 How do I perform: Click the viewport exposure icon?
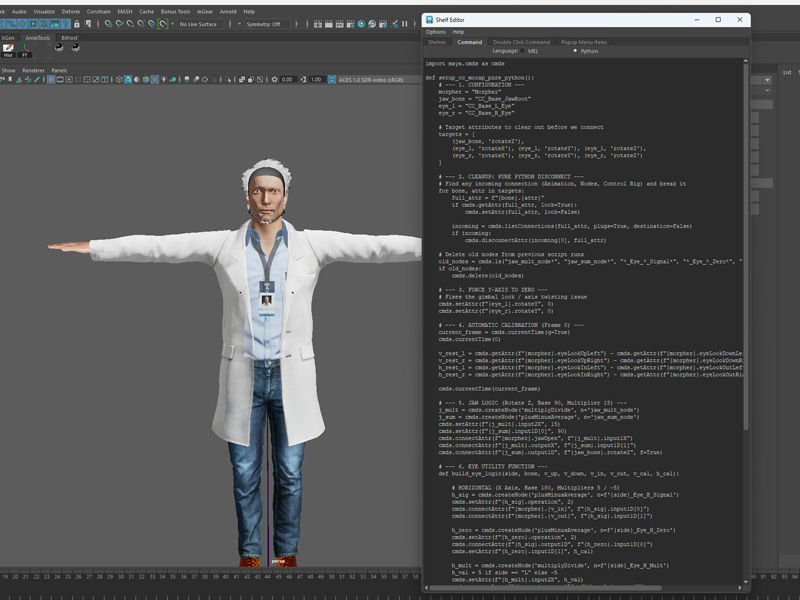pos(274,80)
